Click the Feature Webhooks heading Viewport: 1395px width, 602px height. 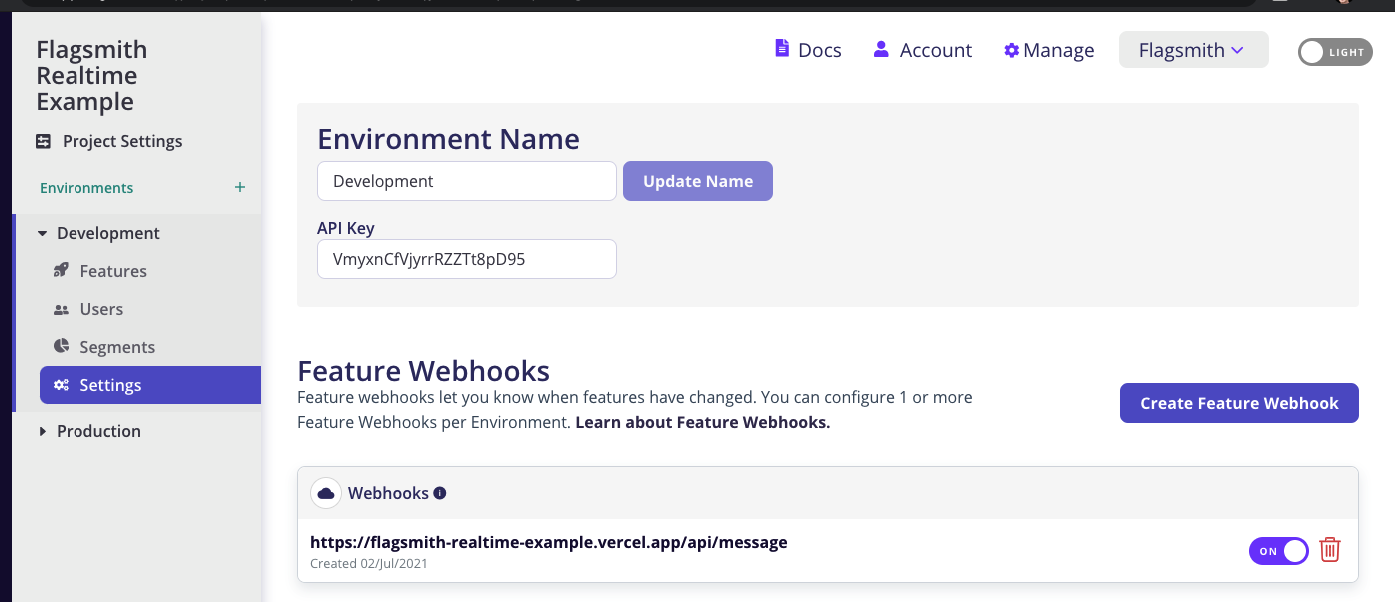(424, 371)
